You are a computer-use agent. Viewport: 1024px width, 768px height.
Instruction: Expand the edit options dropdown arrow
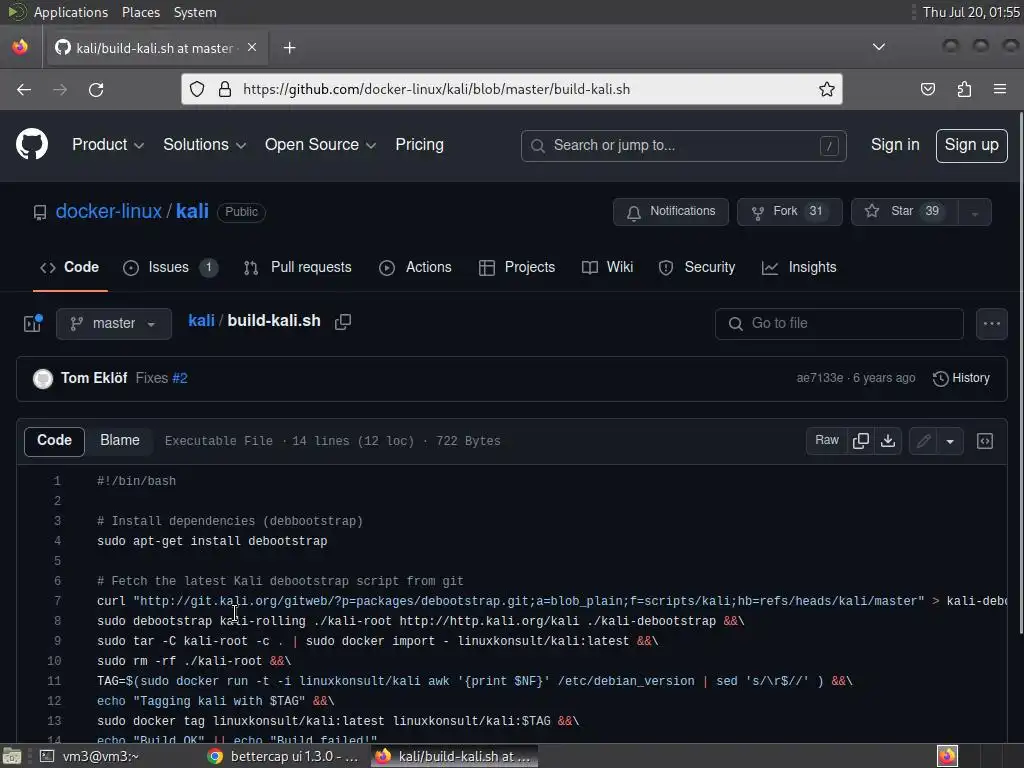pyautogui.click(x=950, y=441)
